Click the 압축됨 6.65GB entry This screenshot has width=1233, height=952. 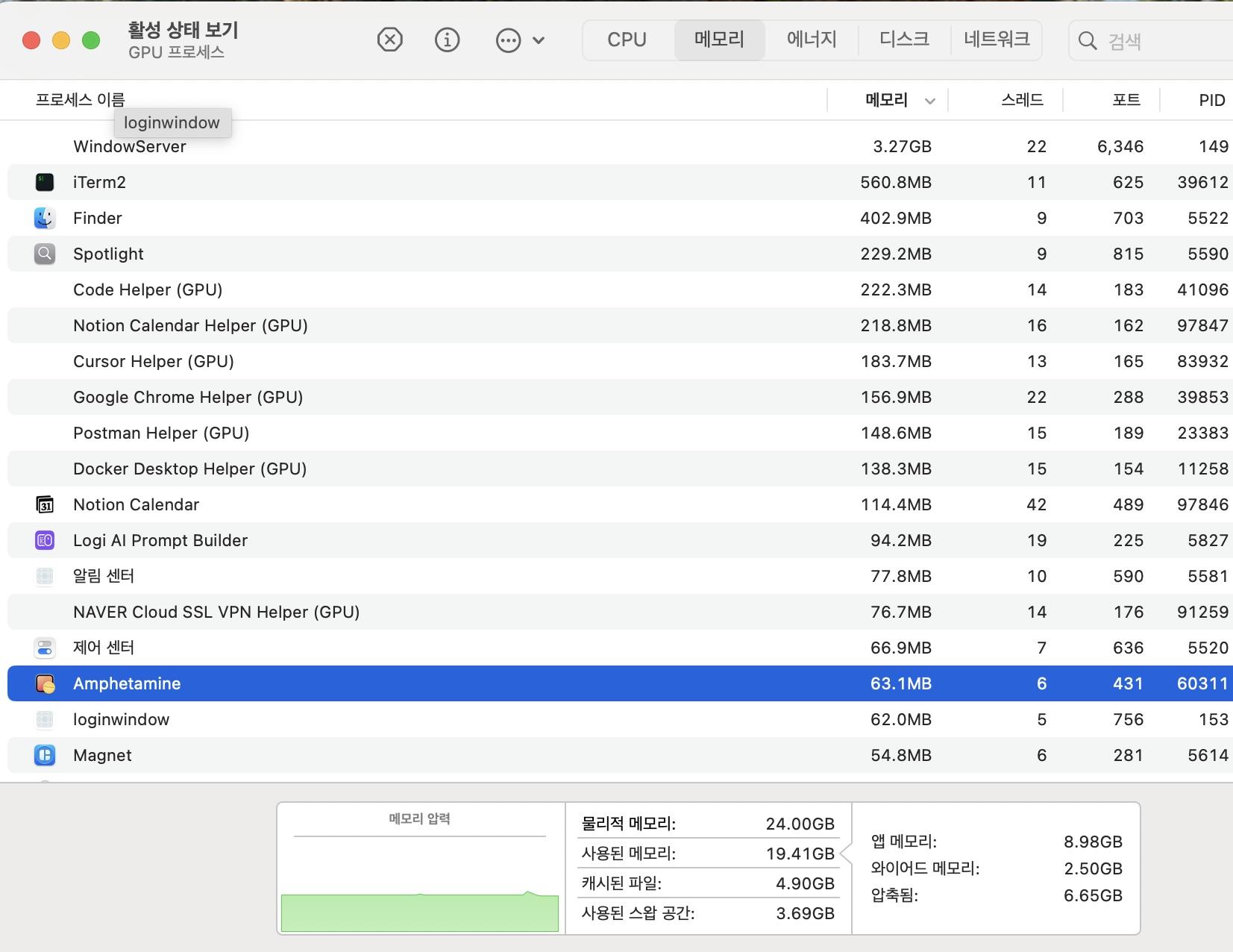(x=997, y=895)
